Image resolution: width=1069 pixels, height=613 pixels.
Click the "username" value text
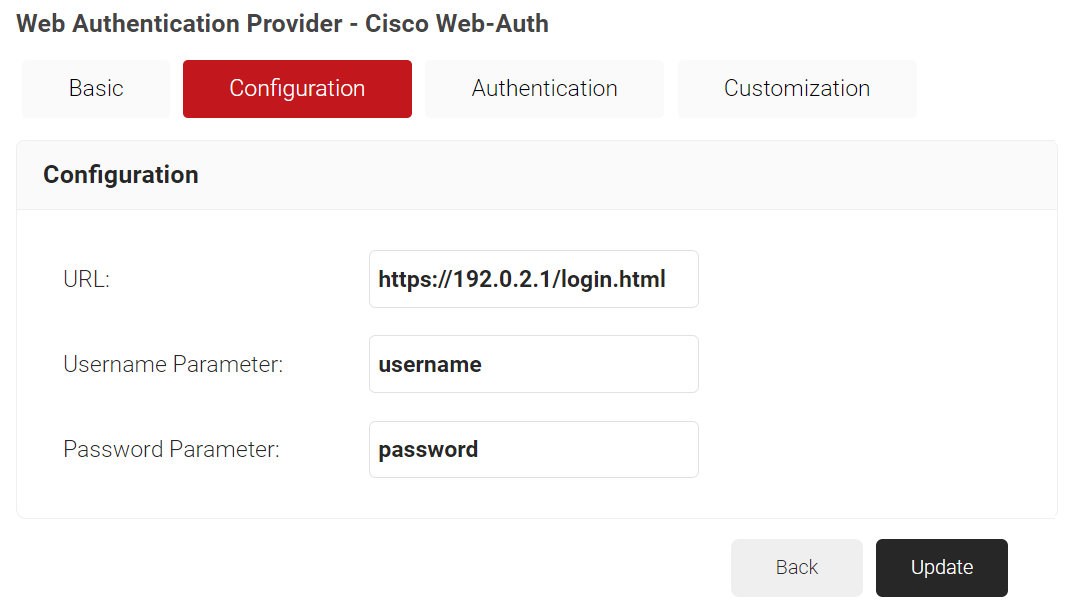(430, 365)
